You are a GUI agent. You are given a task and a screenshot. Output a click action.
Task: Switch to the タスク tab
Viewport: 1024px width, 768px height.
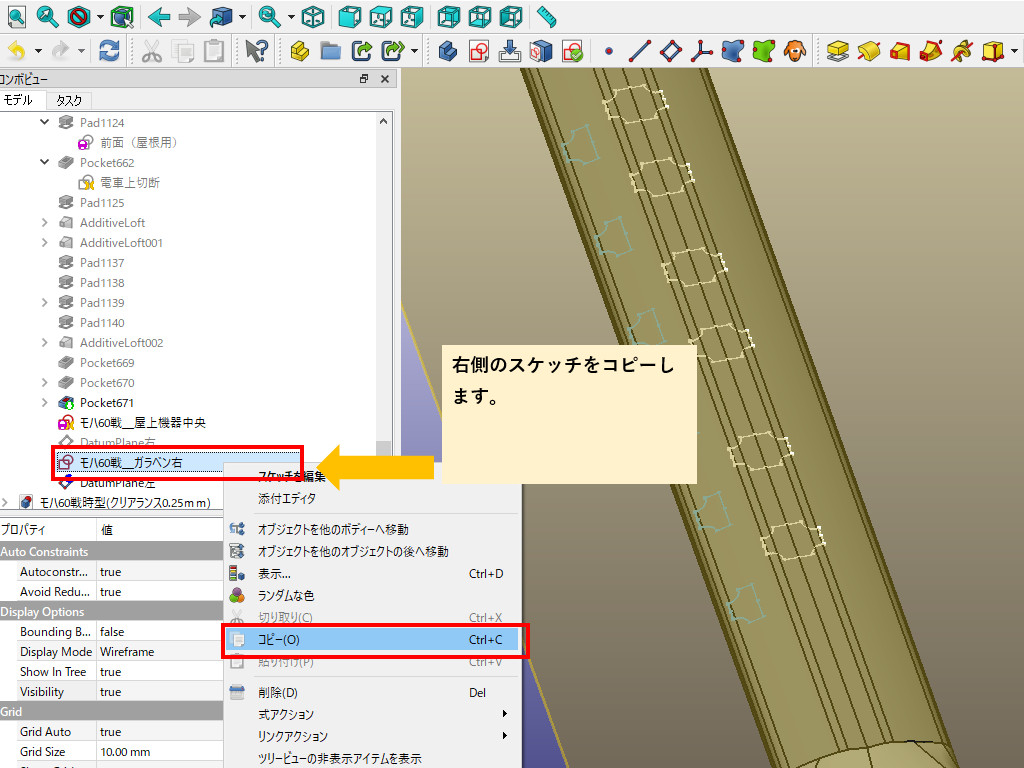69,100
